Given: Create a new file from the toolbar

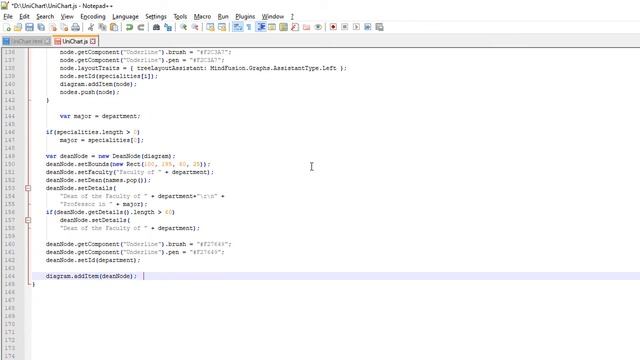Looking at the screenshot, I should tap(7, 27).
